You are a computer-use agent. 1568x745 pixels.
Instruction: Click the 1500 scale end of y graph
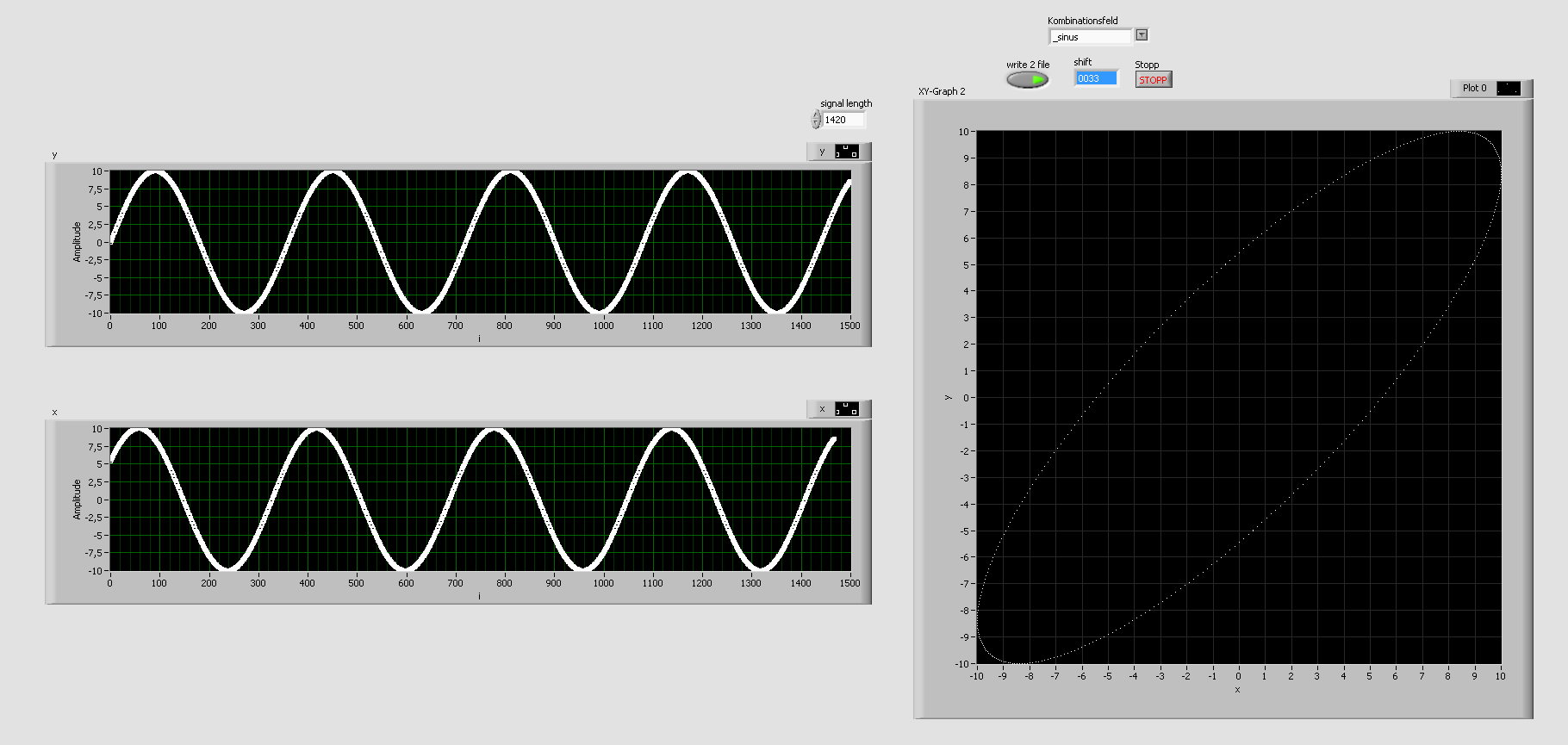click(849, 326)
